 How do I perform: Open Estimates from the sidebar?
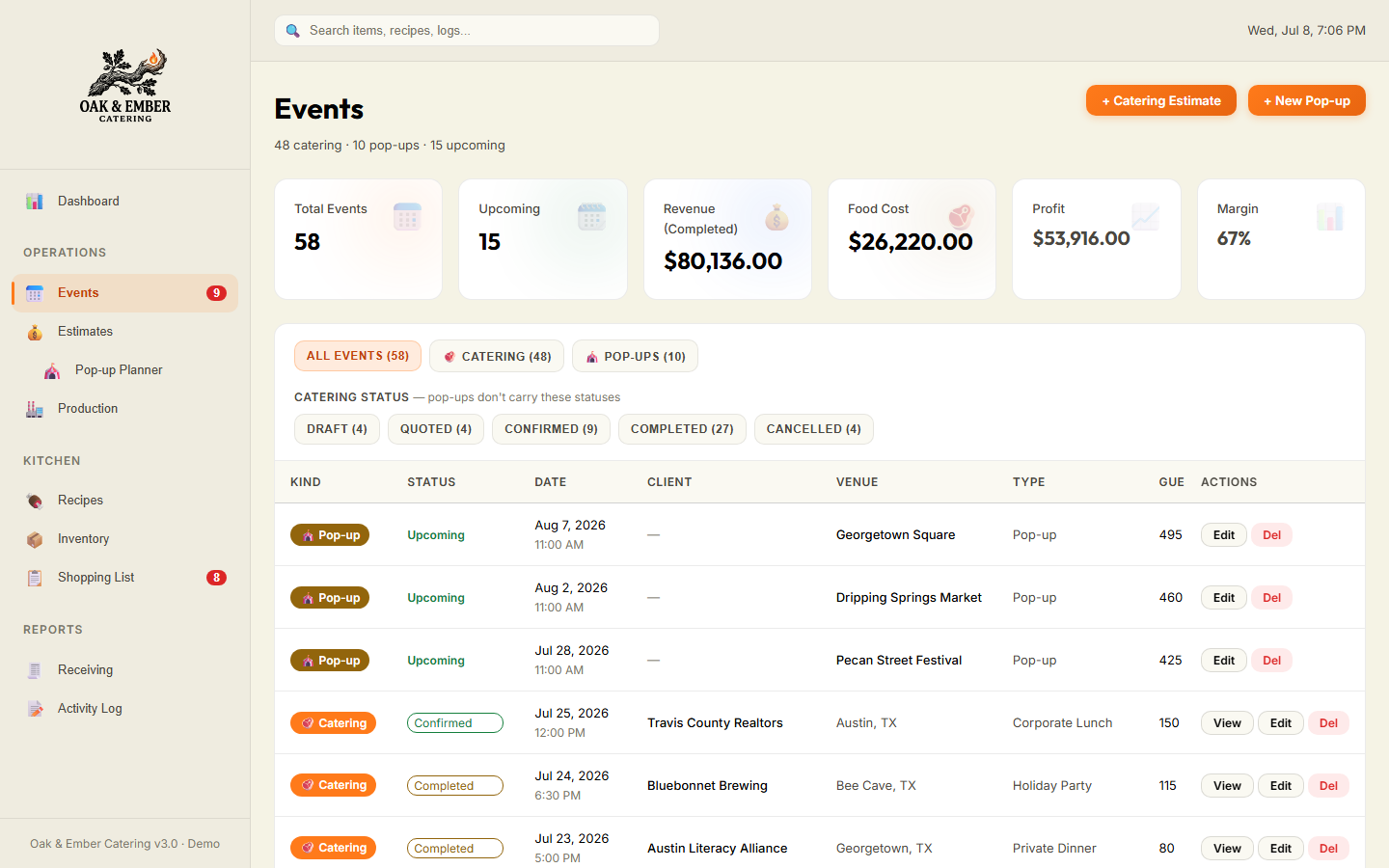tap(125, 332)
